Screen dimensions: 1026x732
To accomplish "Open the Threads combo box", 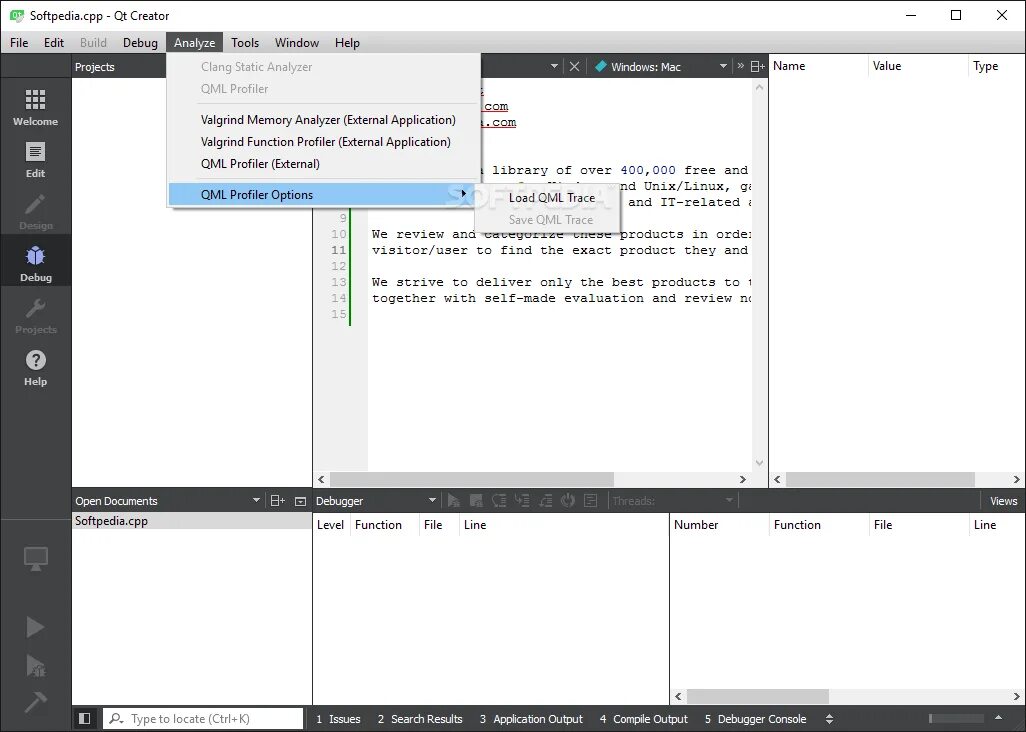I will tap(673, 501).
